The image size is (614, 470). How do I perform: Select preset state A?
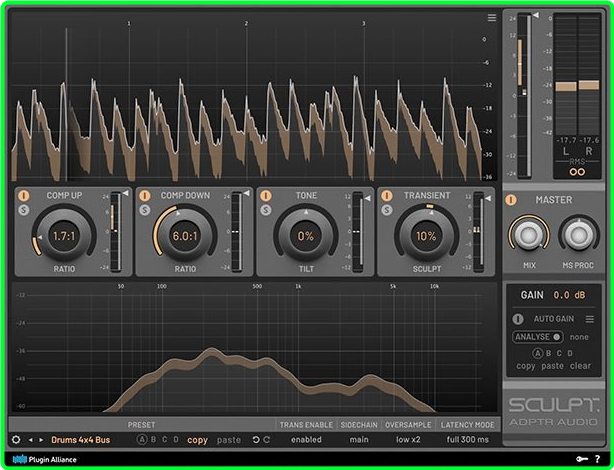(x=142, y=440)
